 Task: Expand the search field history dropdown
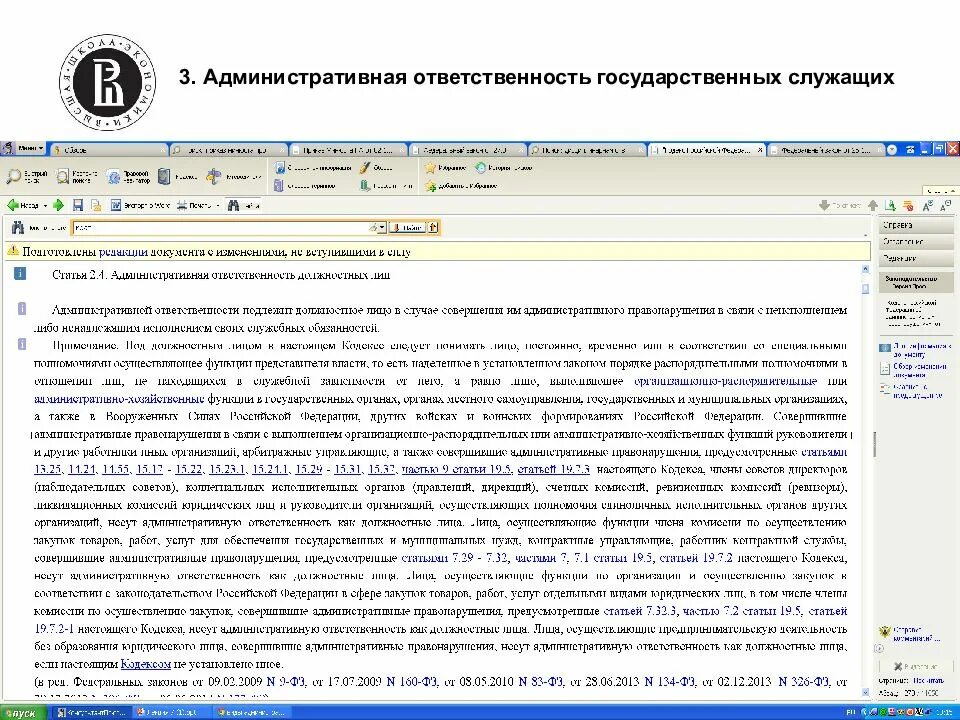point(382,227)
